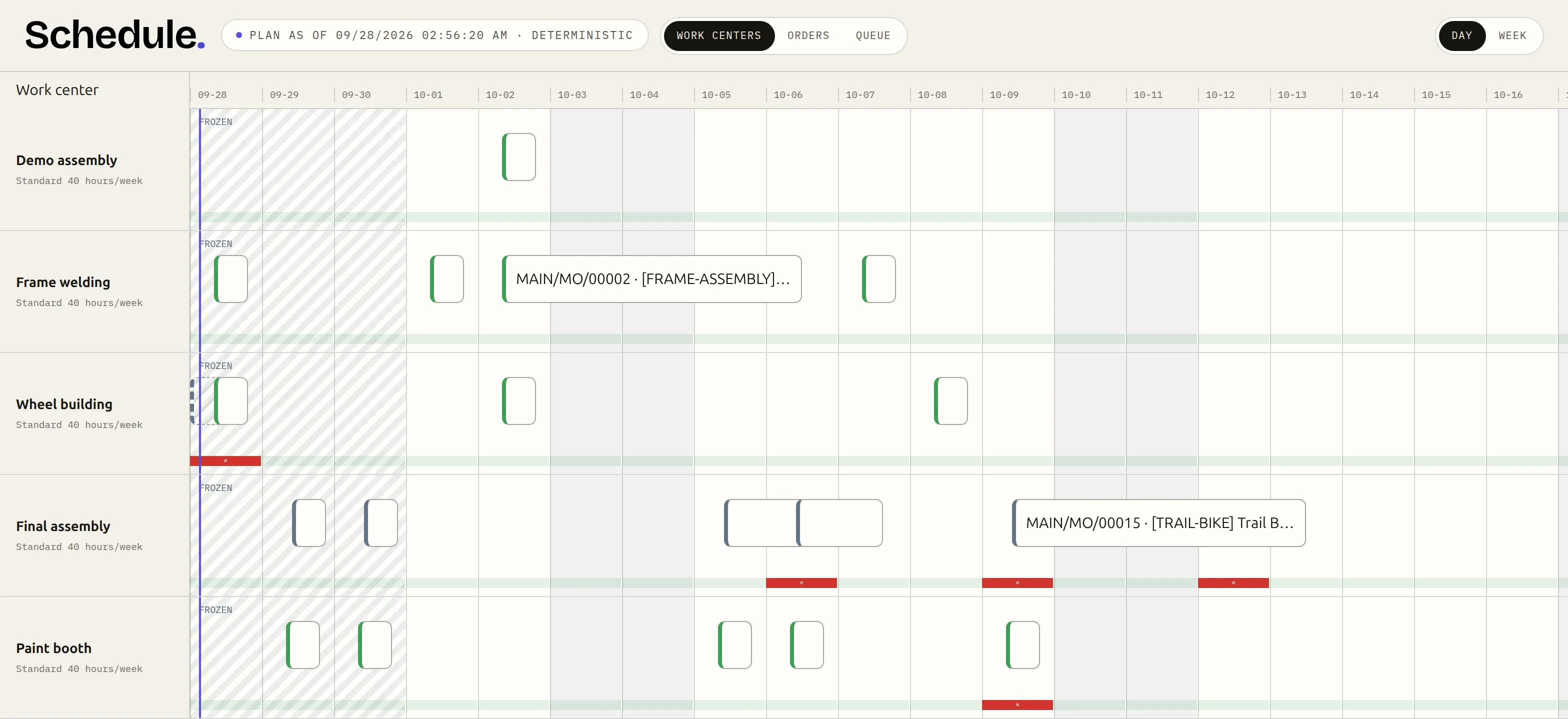1568x719 pixels.
Task: Click the 09-28 date column header
Action: click(212, 95)
